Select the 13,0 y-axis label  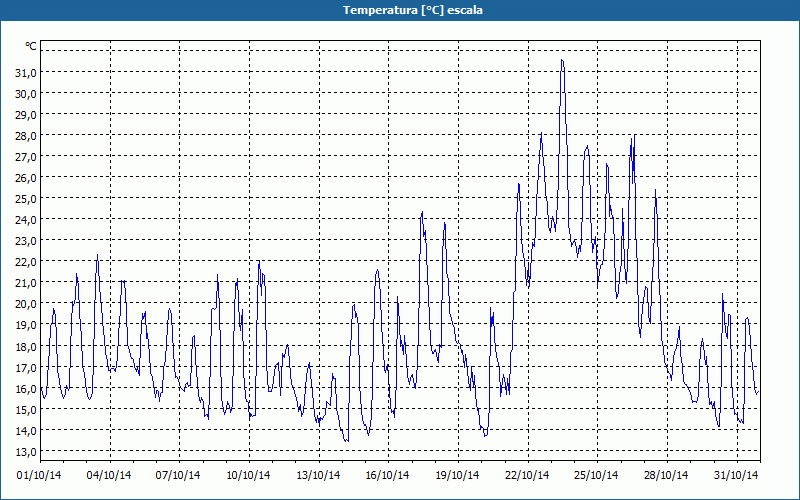point(26,452)
